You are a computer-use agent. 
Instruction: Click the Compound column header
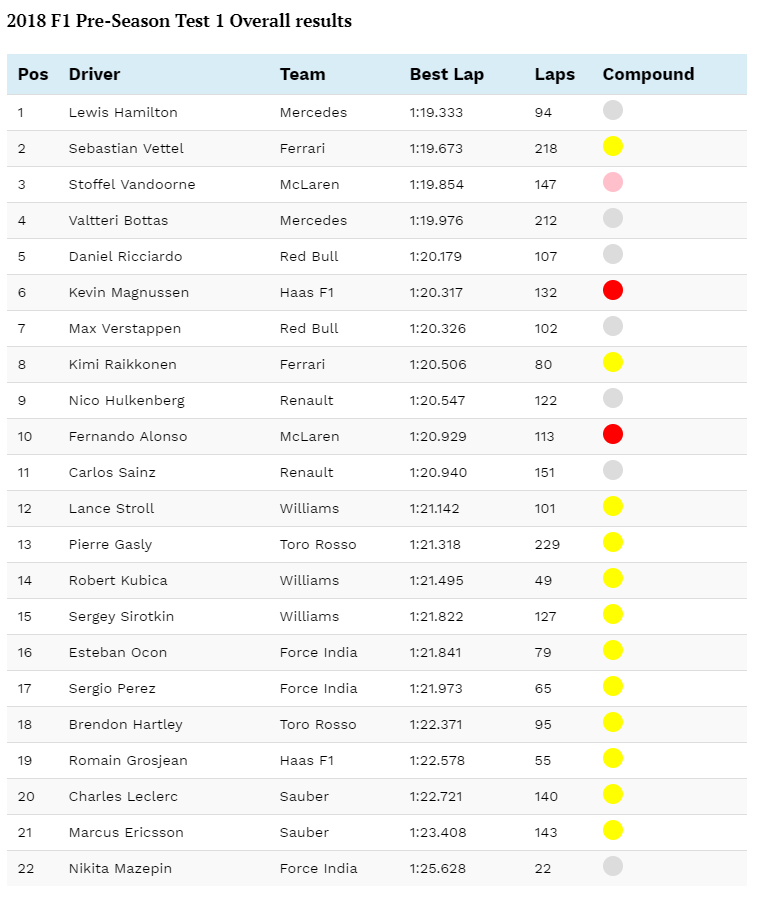[648, 74]
